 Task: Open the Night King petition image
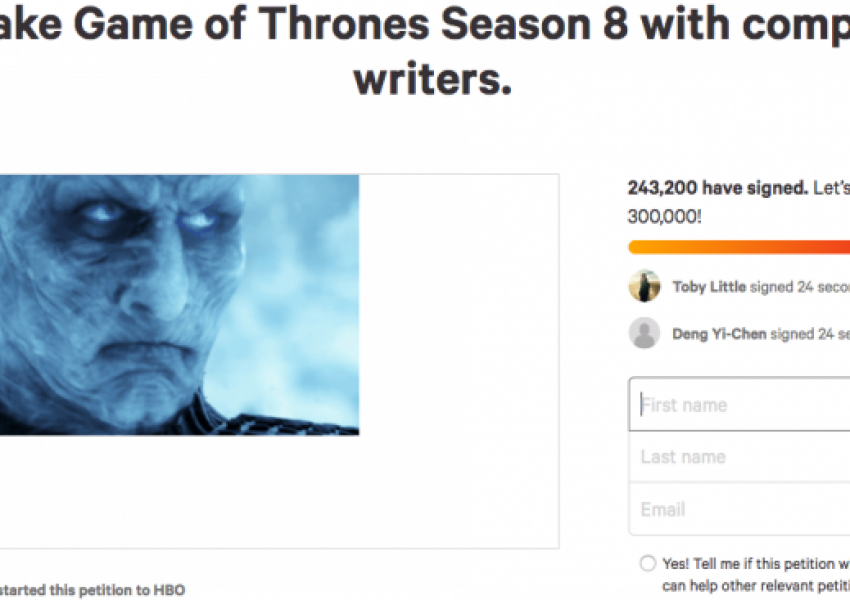[178, 305]
